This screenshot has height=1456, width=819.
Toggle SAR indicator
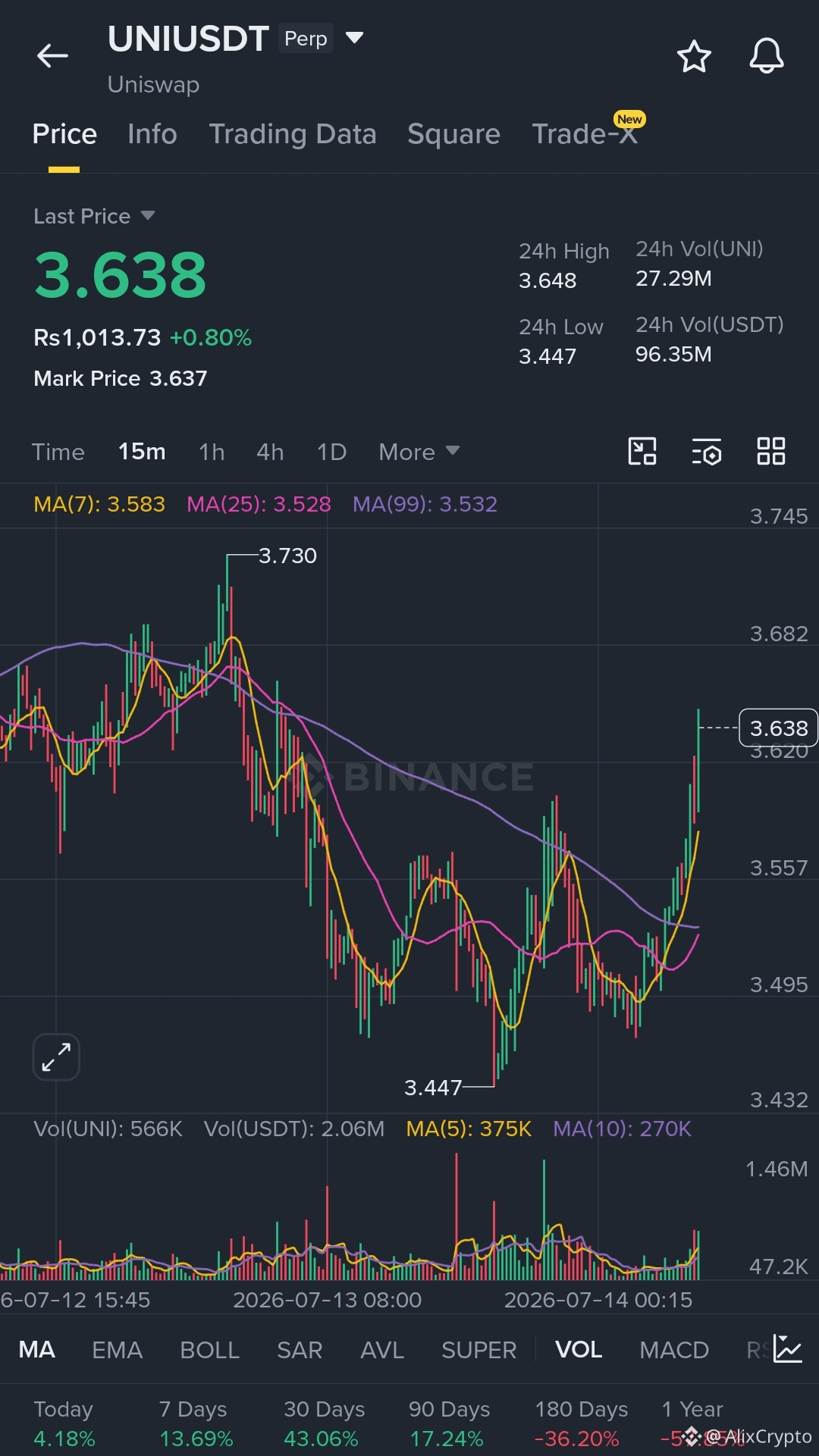(300, 1350)
